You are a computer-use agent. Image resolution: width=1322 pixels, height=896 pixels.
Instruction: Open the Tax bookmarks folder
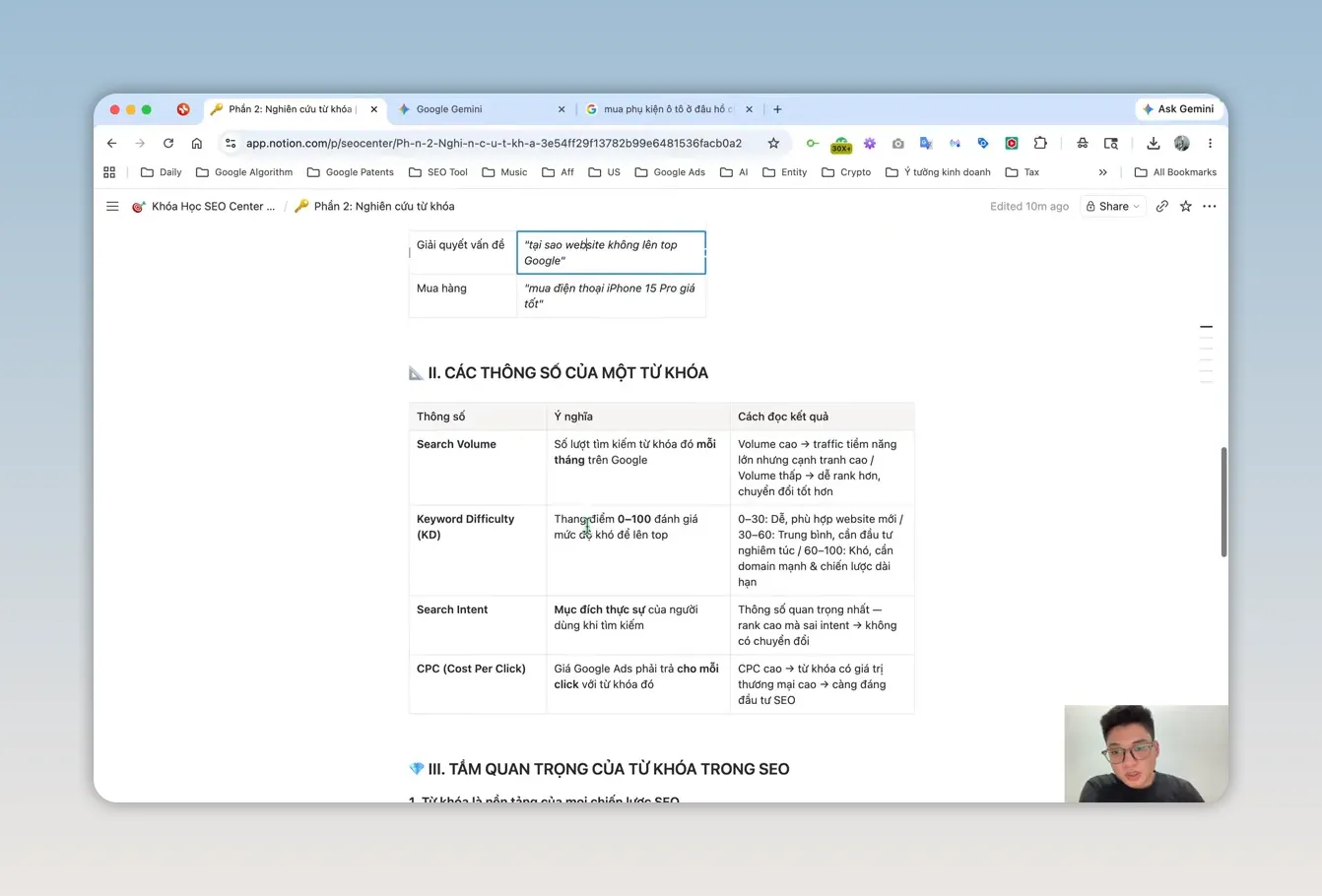click(1023, 172)
